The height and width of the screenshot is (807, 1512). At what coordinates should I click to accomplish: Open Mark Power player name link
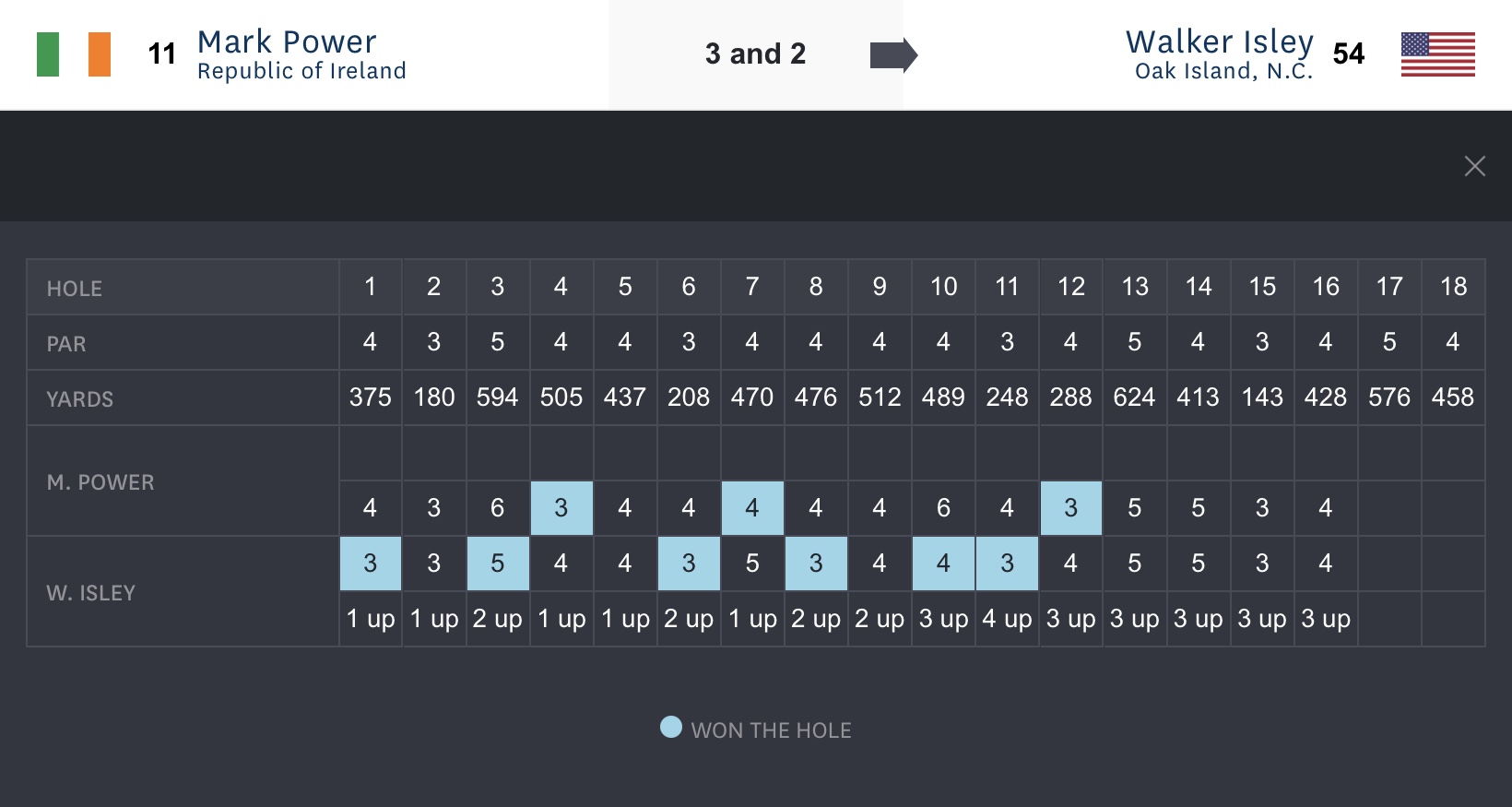[287, 42]
